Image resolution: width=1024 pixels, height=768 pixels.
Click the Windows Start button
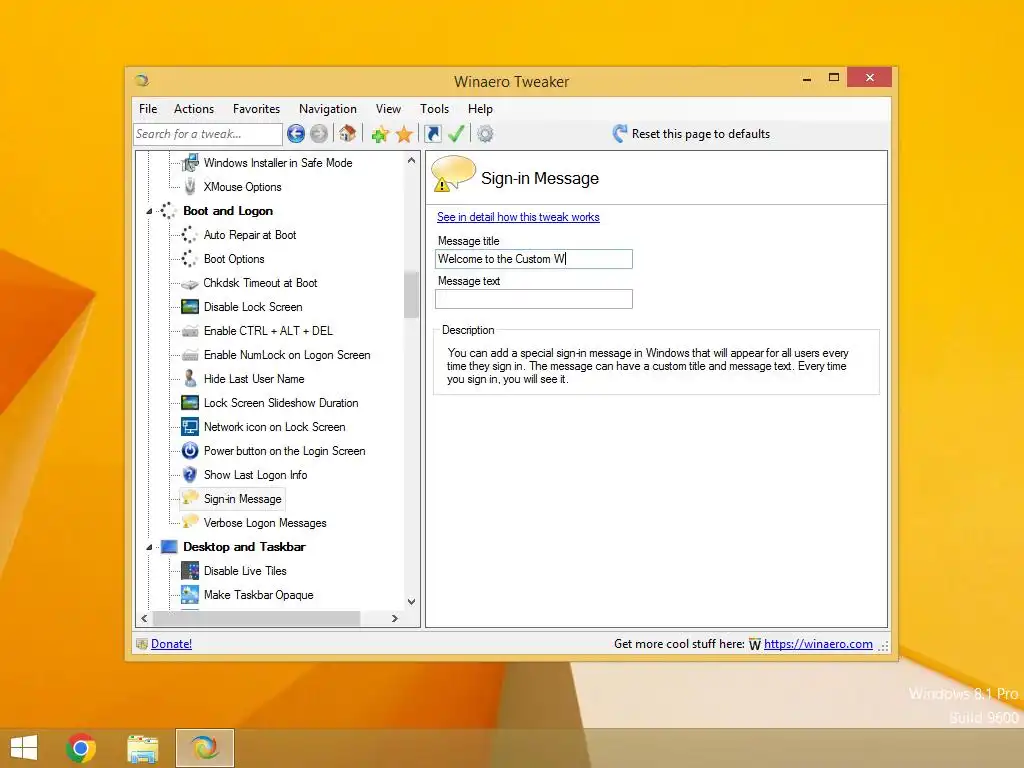24,748
